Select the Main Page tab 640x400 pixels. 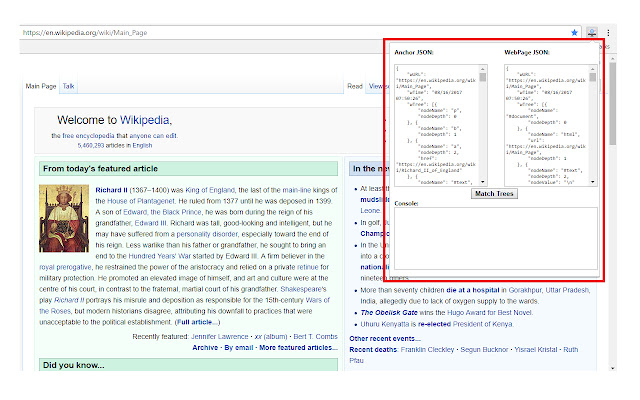(x=42, y=87)
